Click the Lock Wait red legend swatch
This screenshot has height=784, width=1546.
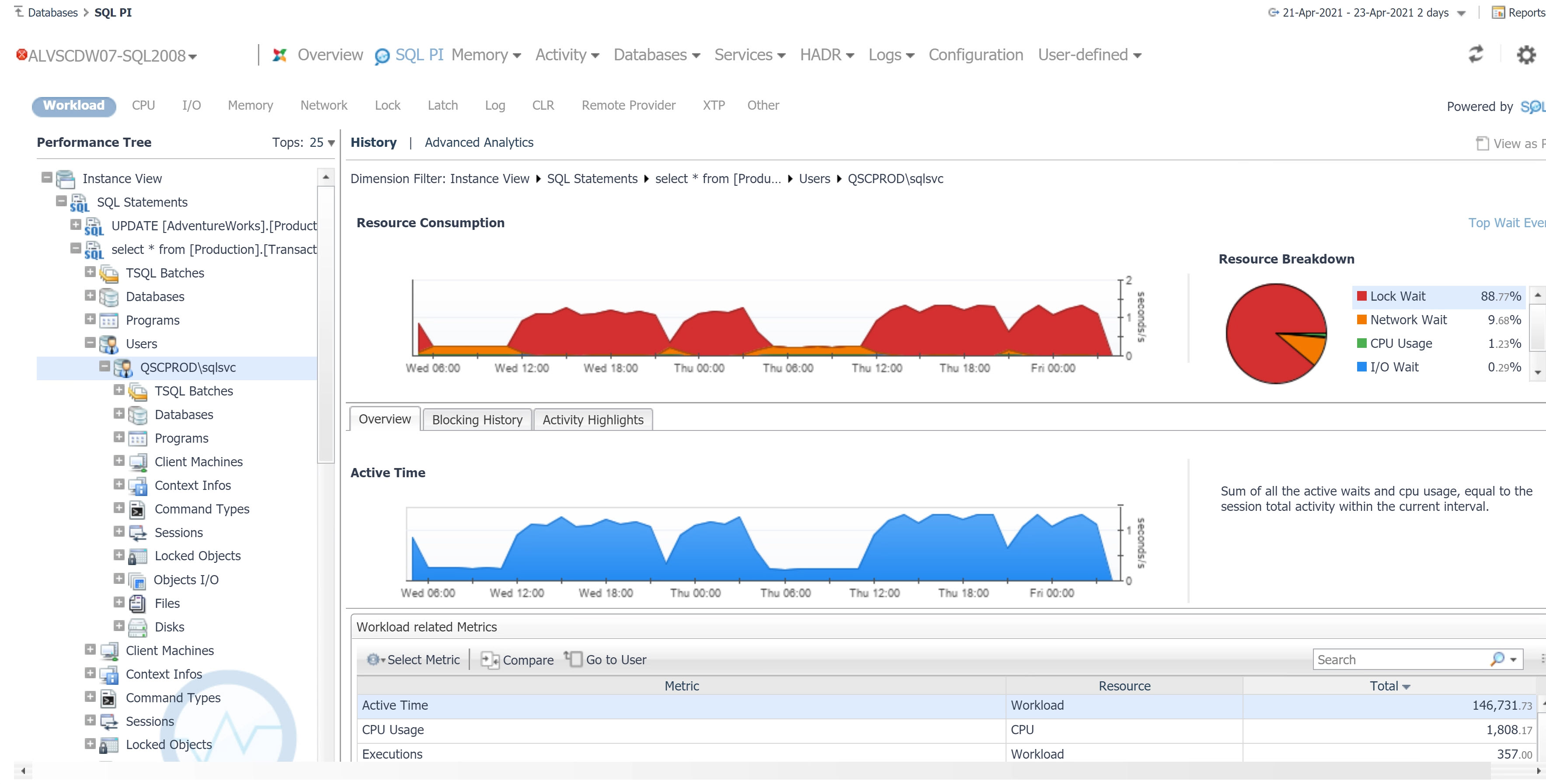tap(1362, 296)
